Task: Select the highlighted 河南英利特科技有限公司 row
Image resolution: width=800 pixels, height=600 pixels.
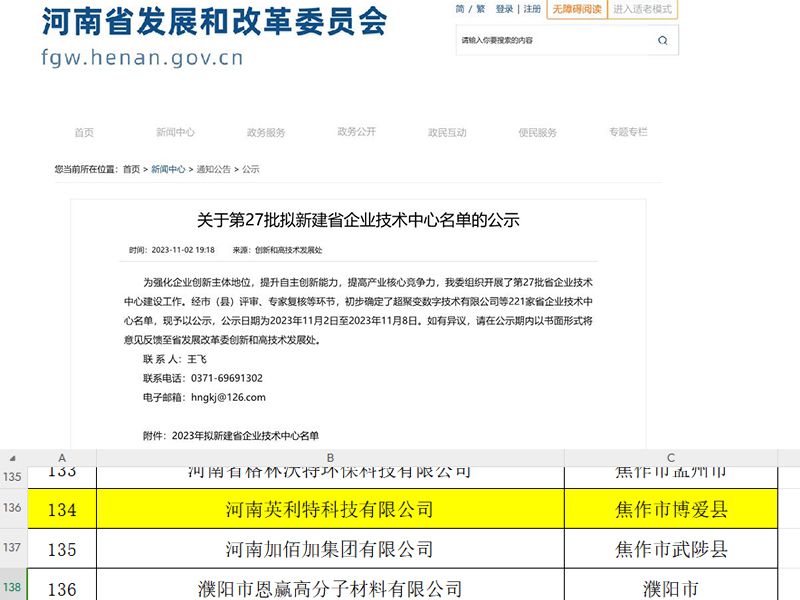Action: click(330, 508)
